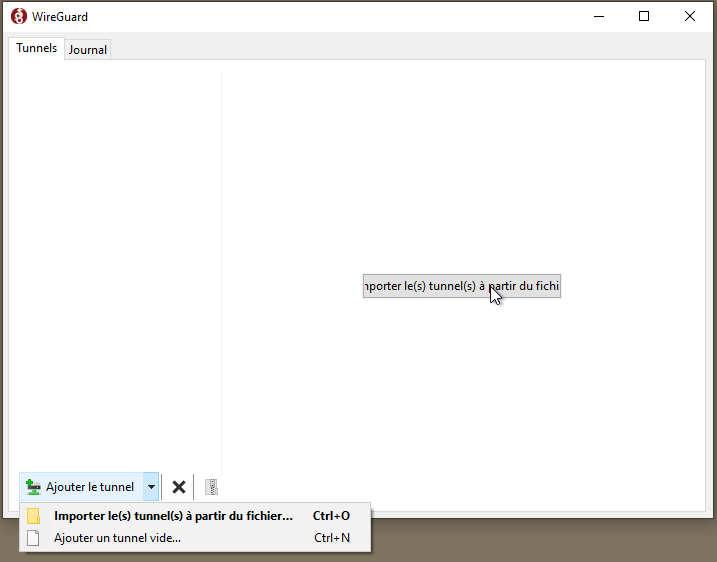
Task: Click the WireGuard window title text
Action: (x=60, y=16)
